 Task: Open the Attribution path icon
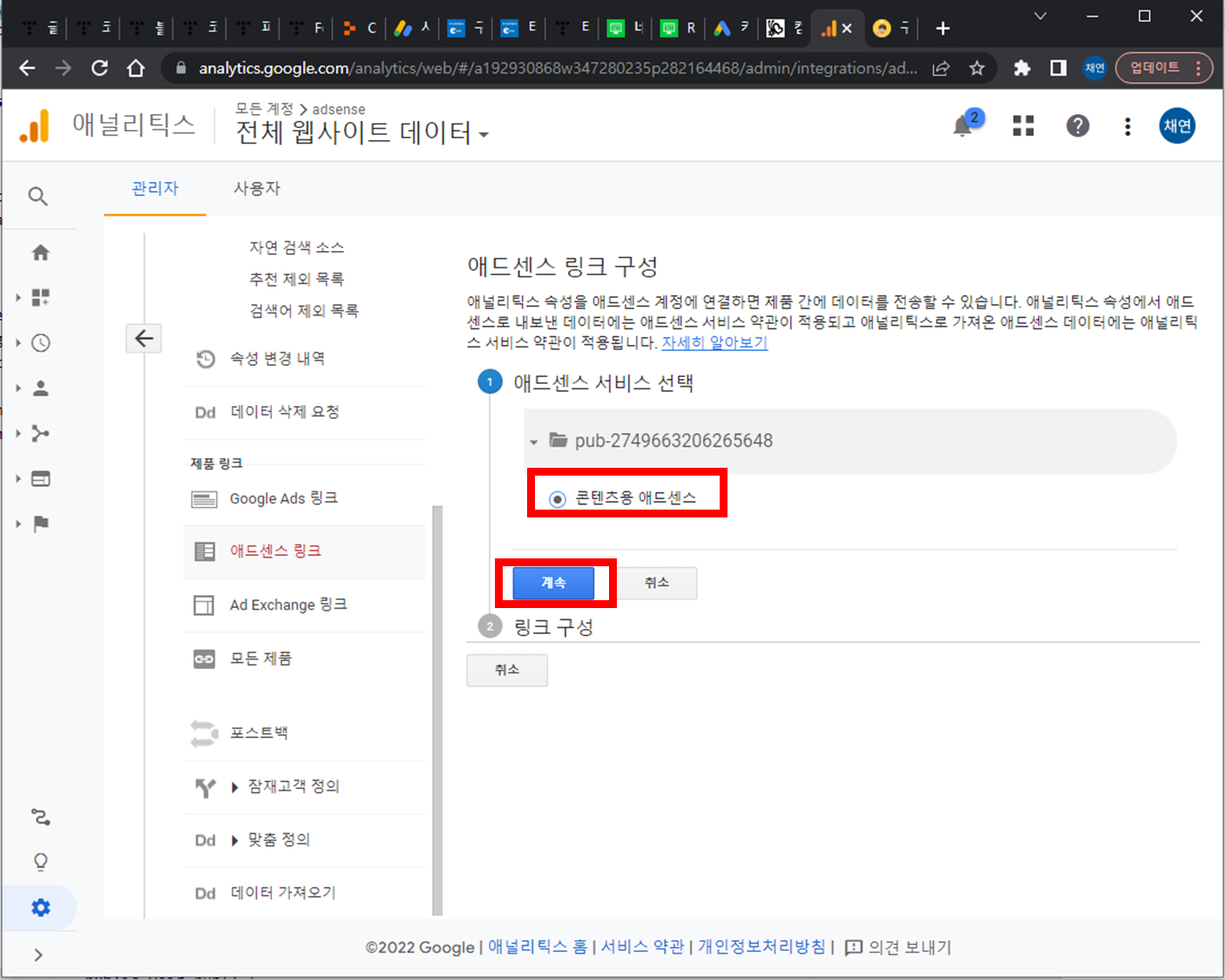40,817
